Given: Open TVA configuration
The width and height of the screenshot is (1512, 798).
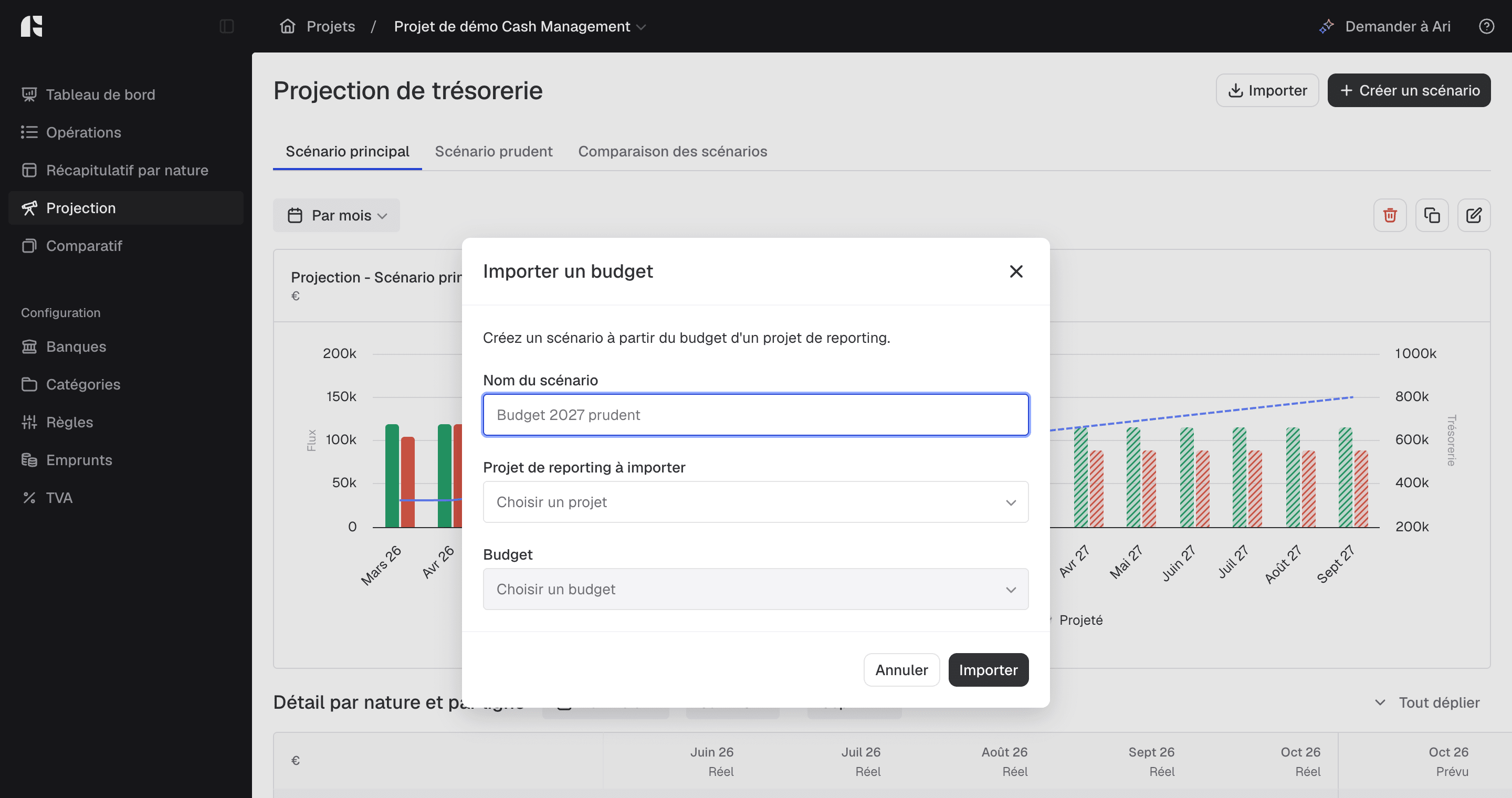Looking at the screenshot, I should pos(125,498).
